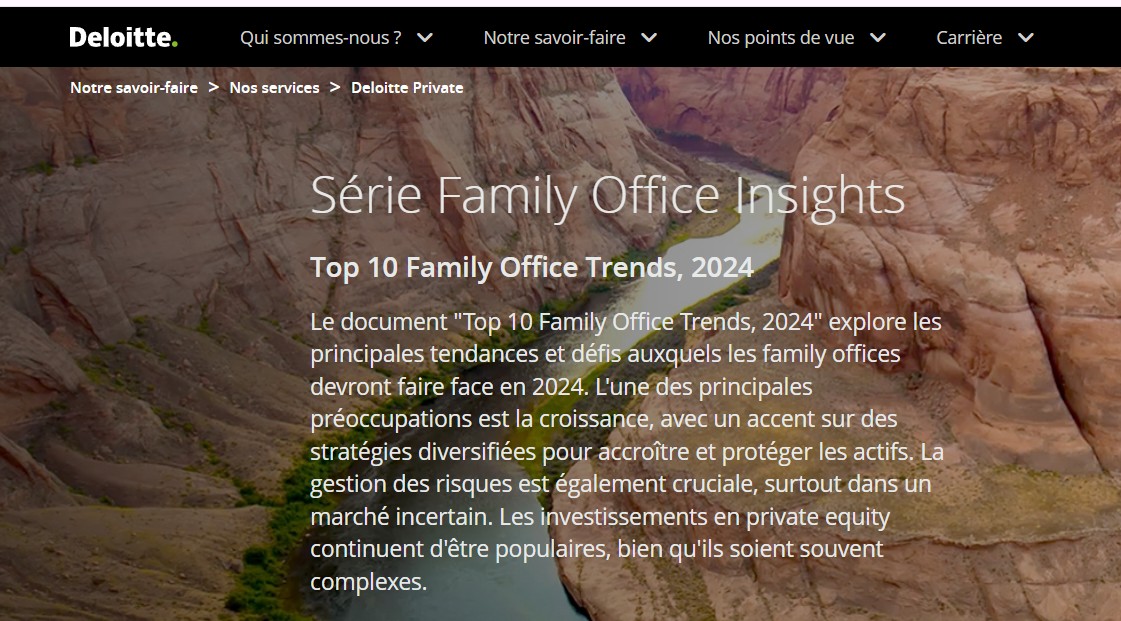
Task: Click the green dot in Deloitte logo
Action: (x=175, y=43)
